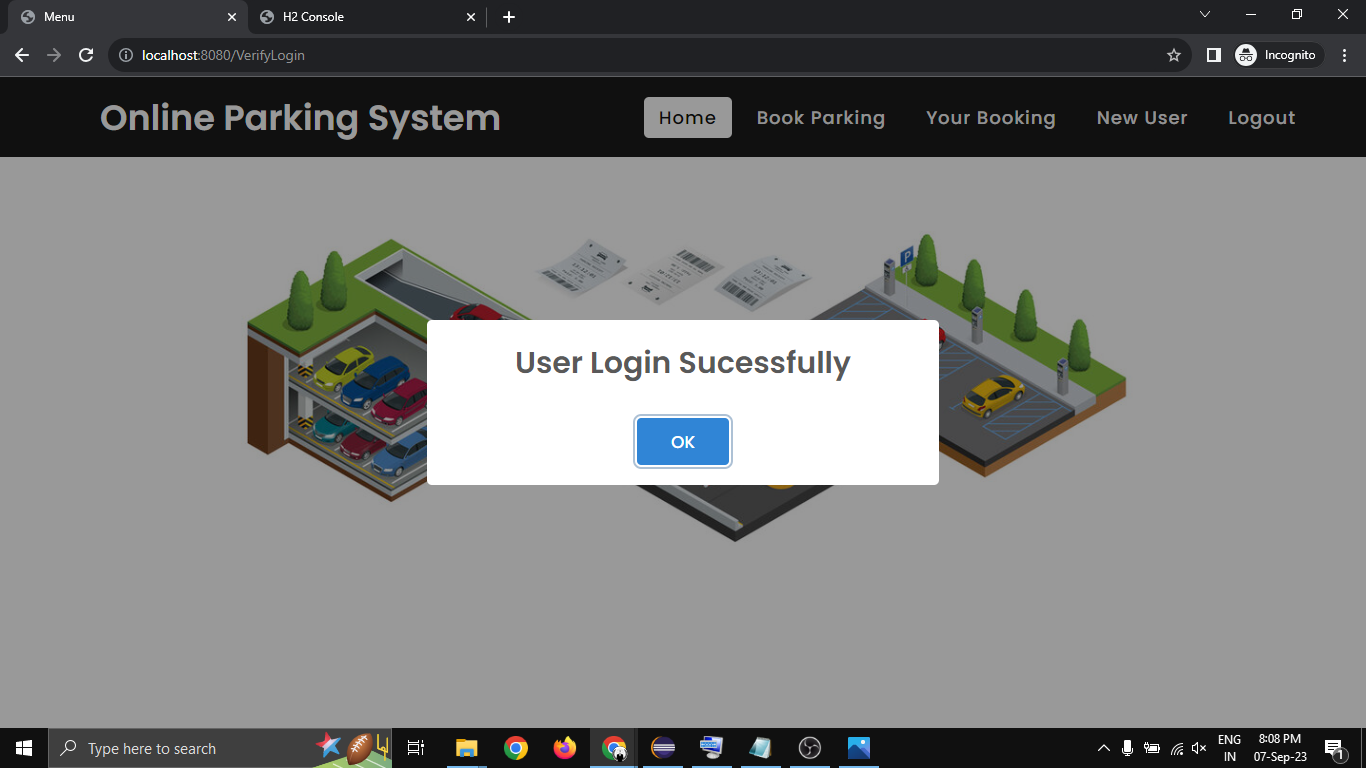The width and height of the screenshot is (1366, 768).
Task: Check the battery status icon
Action: [1152, 748]
